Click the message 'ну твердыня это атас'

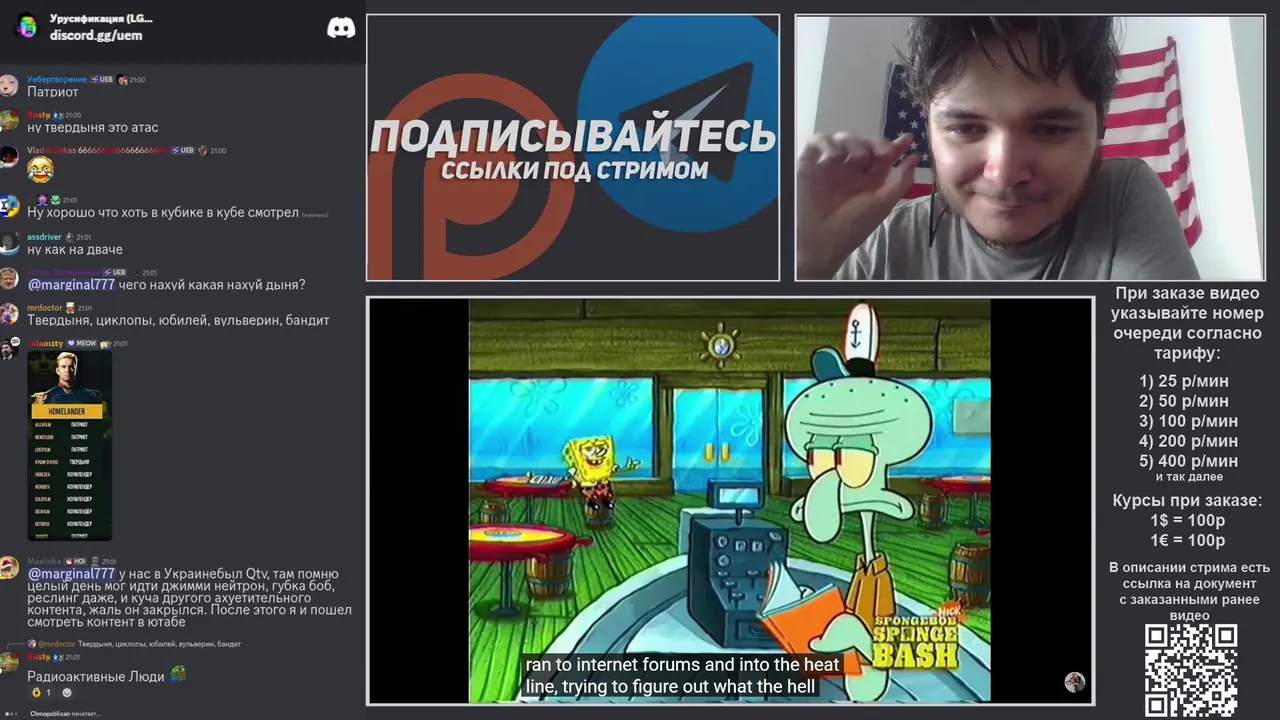click(93, 128)
